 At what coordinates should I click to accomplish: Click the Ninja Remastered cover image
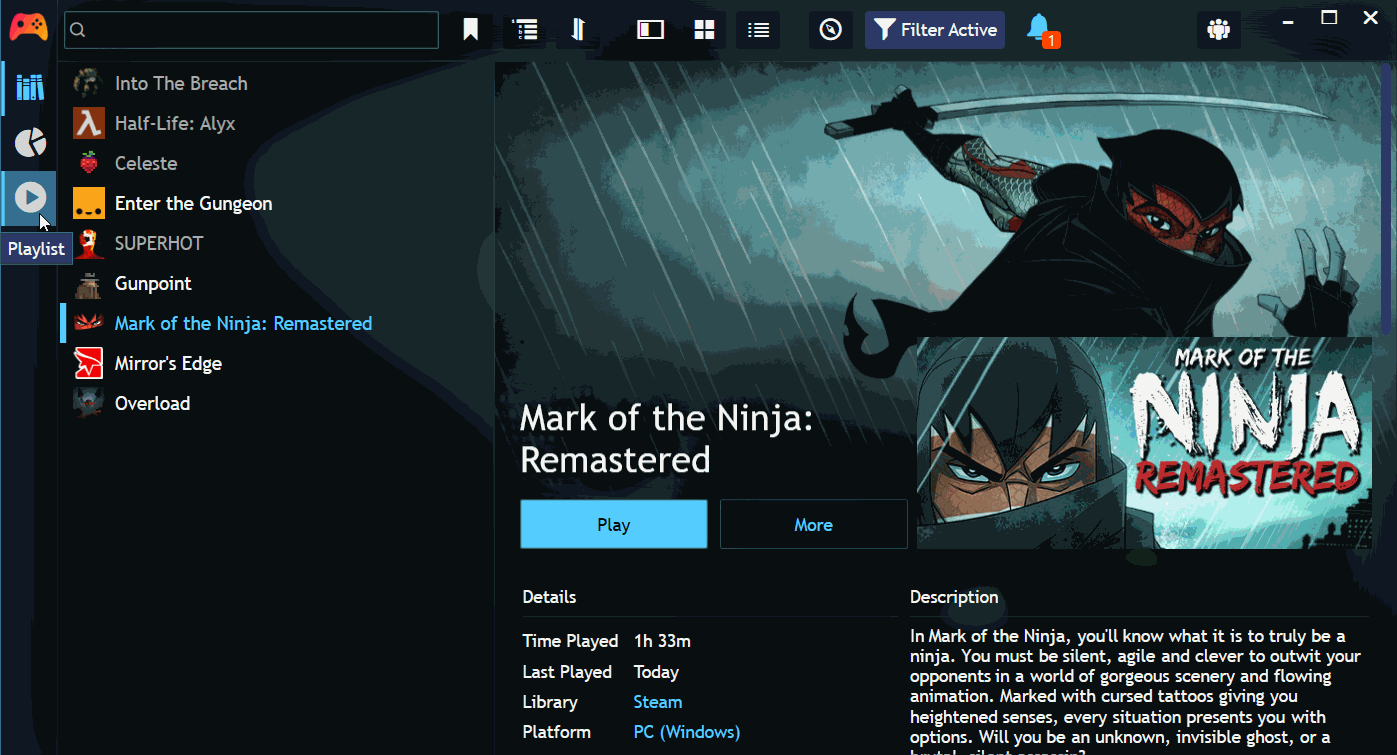(1144, 443)
